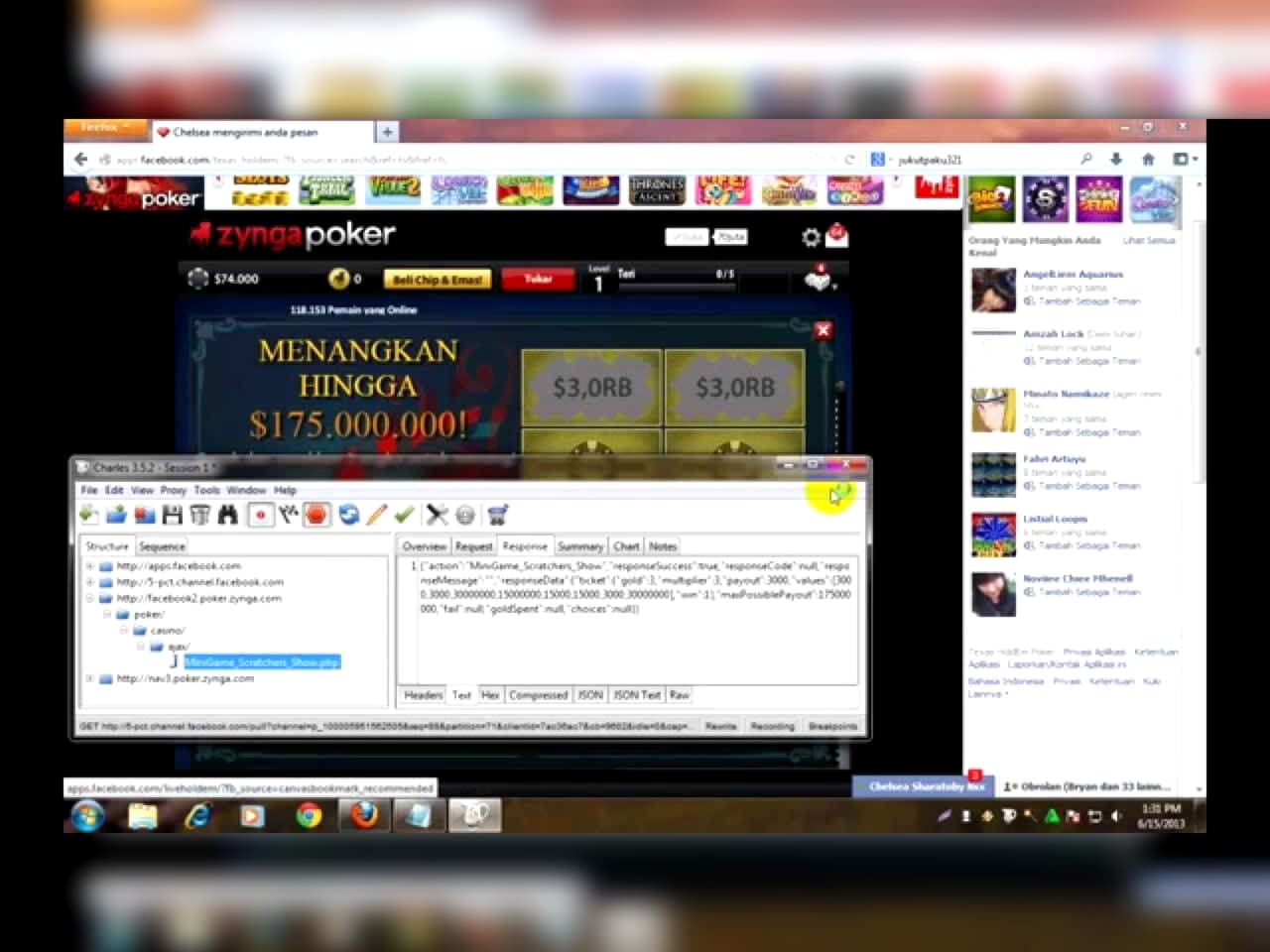The image size is (1270, 952).
Task: Switch to JSON view of the response
Action: pos(590,695)
